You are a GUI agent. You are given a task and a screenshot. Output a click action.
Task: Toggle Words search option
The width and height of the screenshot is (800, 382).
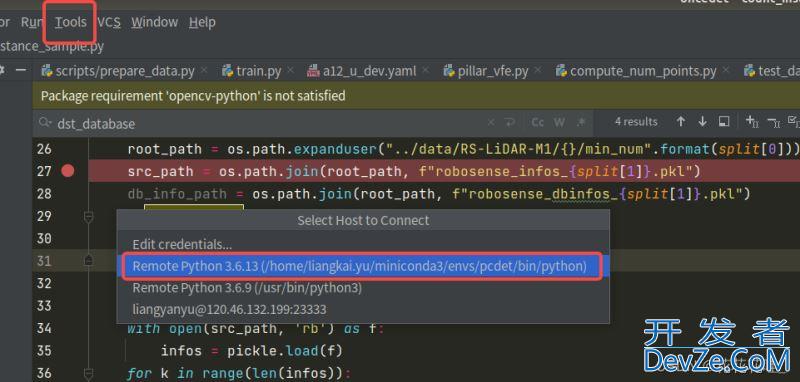[x=559, y=122]
